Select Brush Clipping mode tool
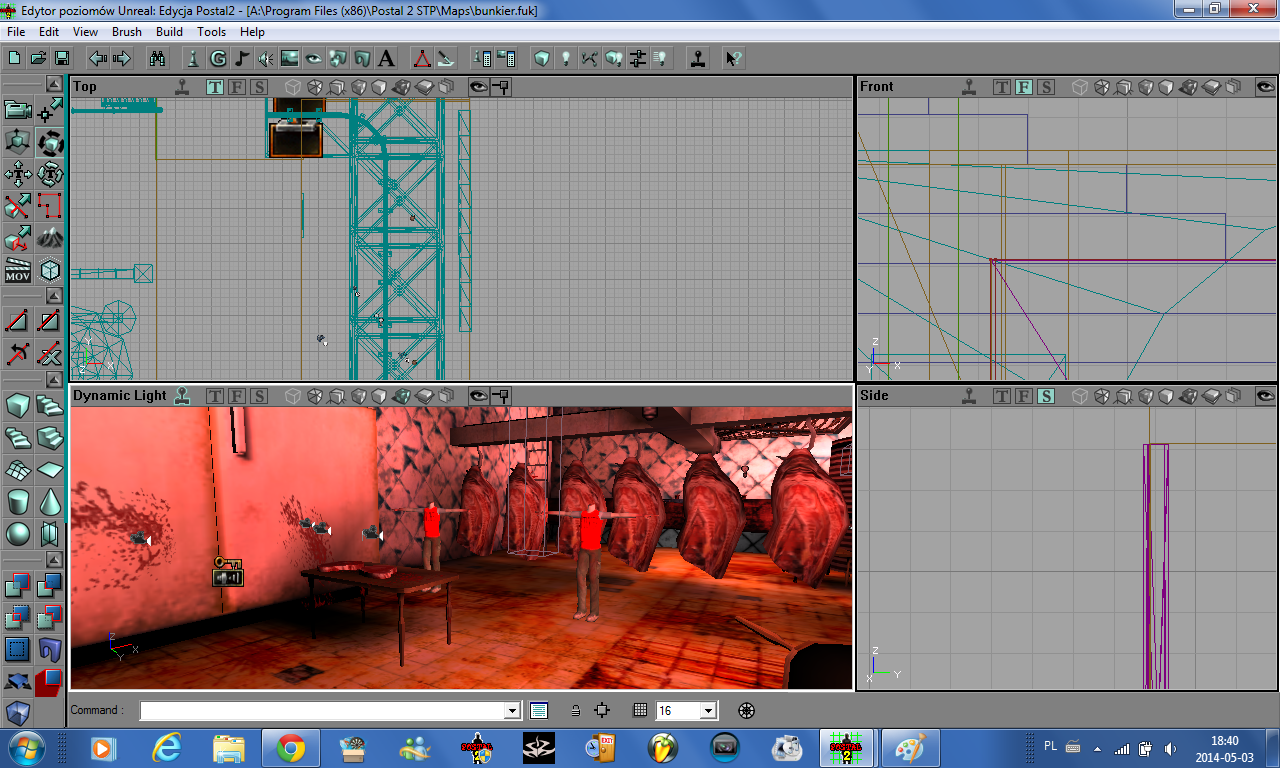Viewport: 1280px width, 768px height. 17,207
